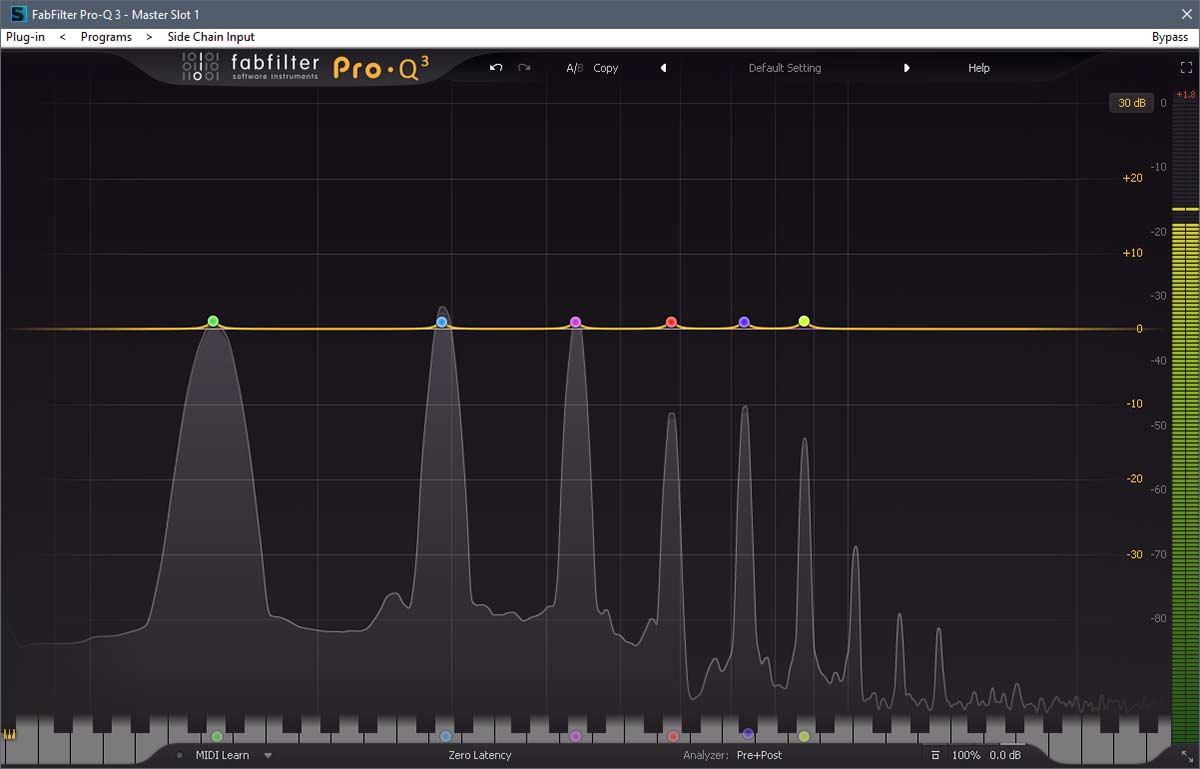This screenshot has height=769, width=1200.
Task: Click the Pro·Q 3 product name
Action: click(382, 67)
